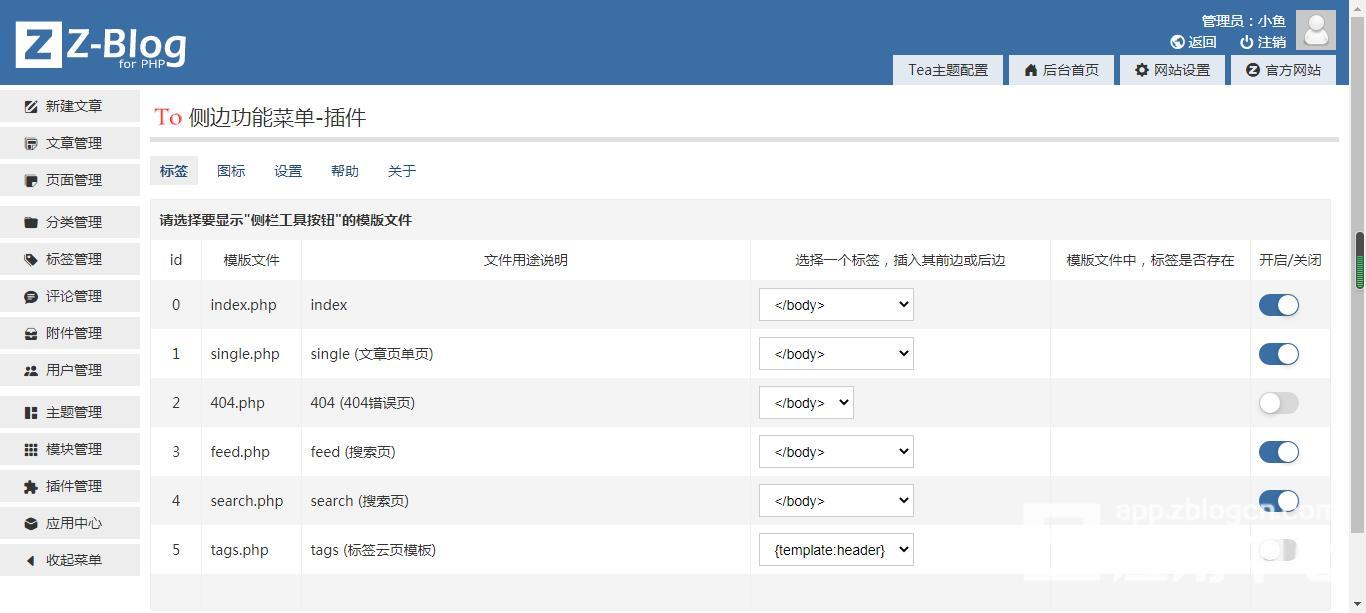Switch to the 图标 tab
This screenshot has height=613, width=1366.
click(231, 171)
